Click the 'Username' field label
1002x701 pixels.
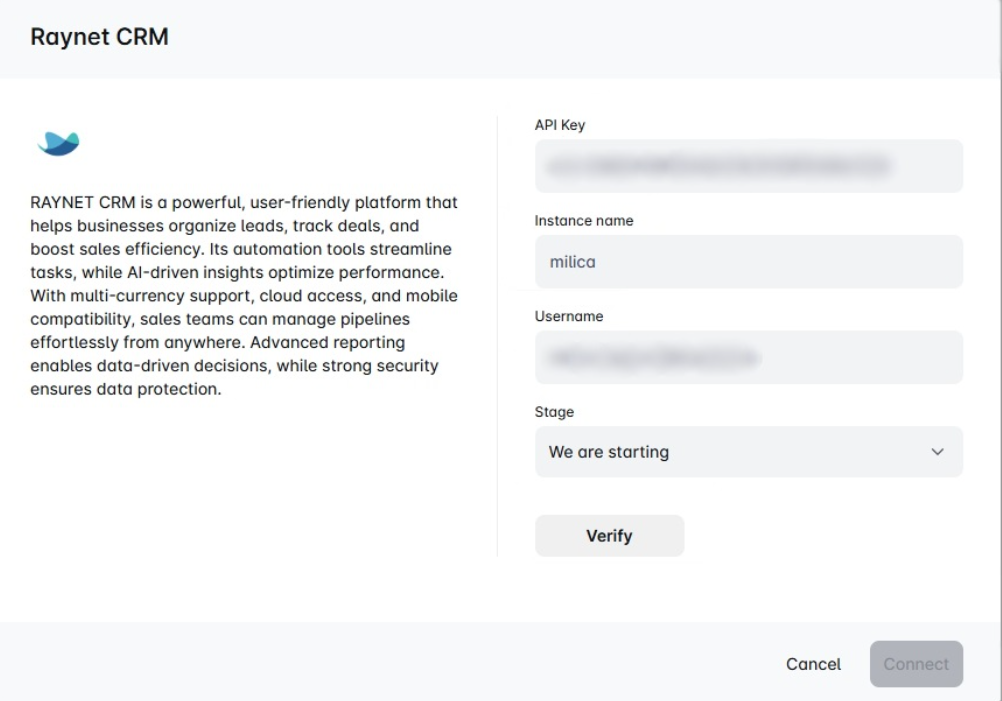(569, 316)
